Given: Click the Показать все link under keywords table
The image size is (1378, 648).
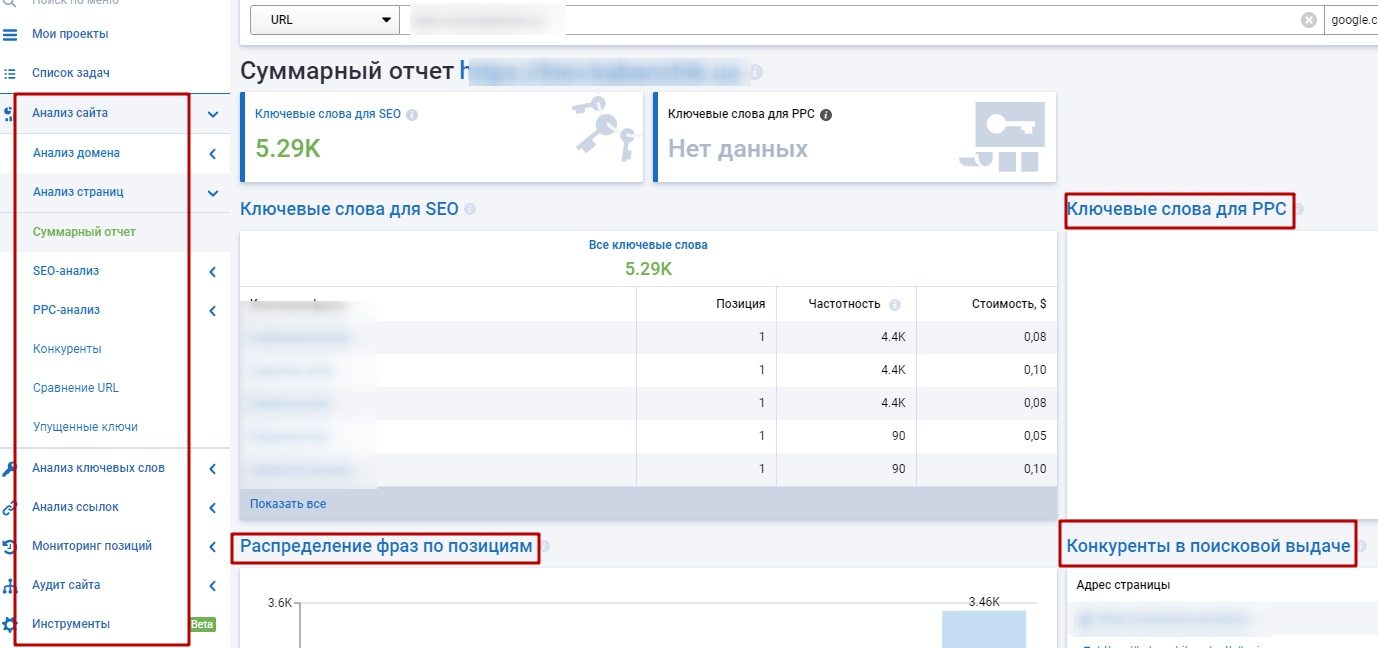Looking at the screenshot, I should point(288,504).
